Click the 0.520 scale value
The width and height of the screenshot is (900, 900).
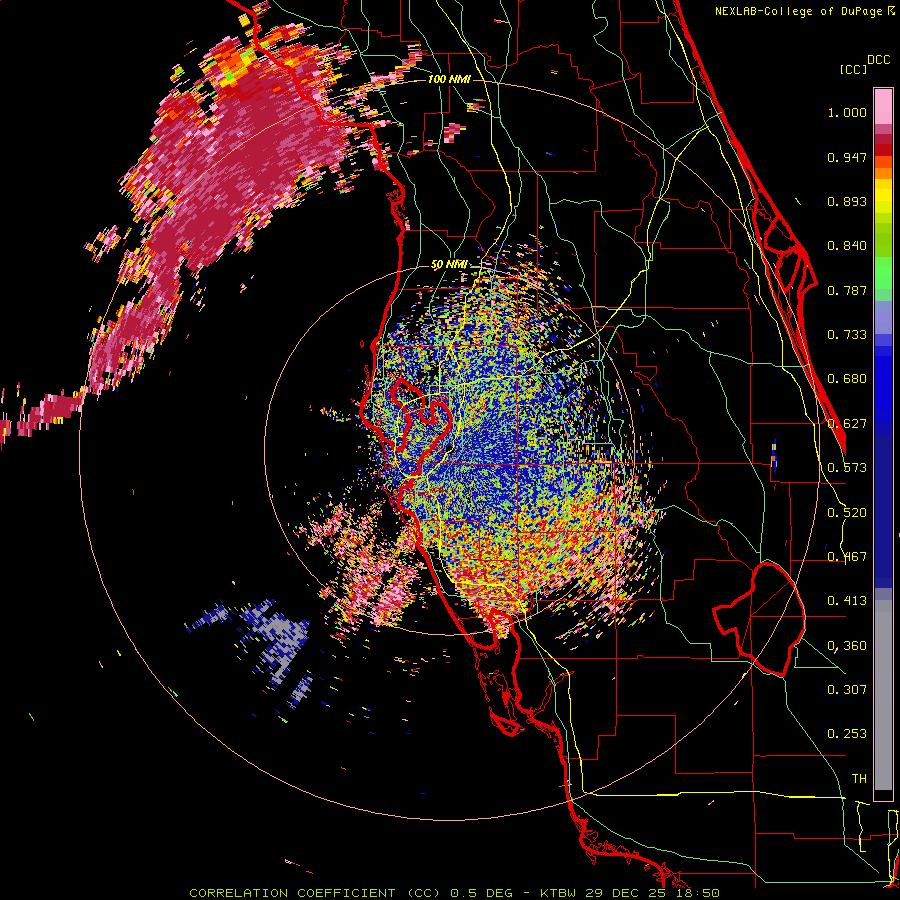click(847, 513)
